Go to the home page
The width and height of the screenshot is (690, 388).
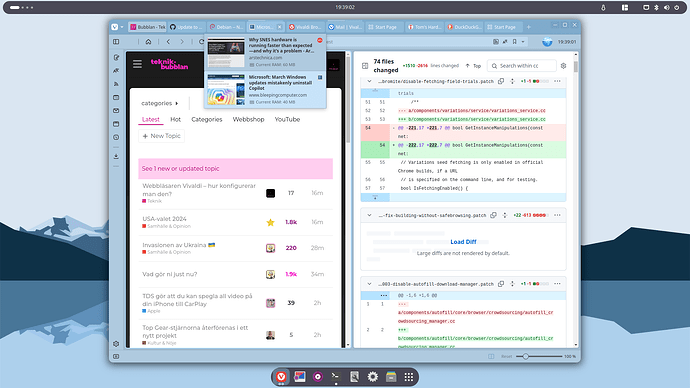[x=148, y=42]
